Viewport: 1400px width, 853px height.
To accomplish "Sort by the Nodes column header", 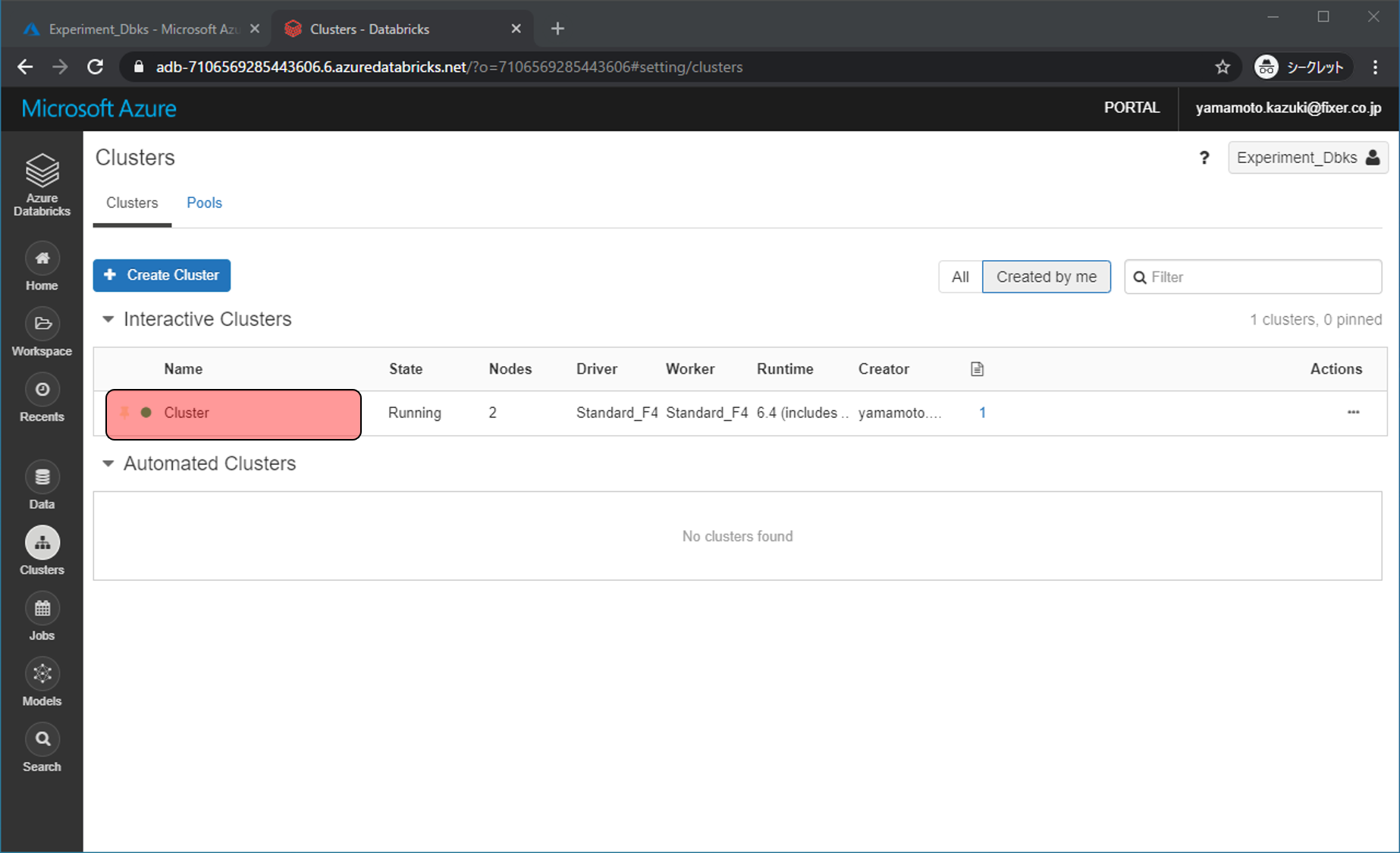I will pos(510,369).
